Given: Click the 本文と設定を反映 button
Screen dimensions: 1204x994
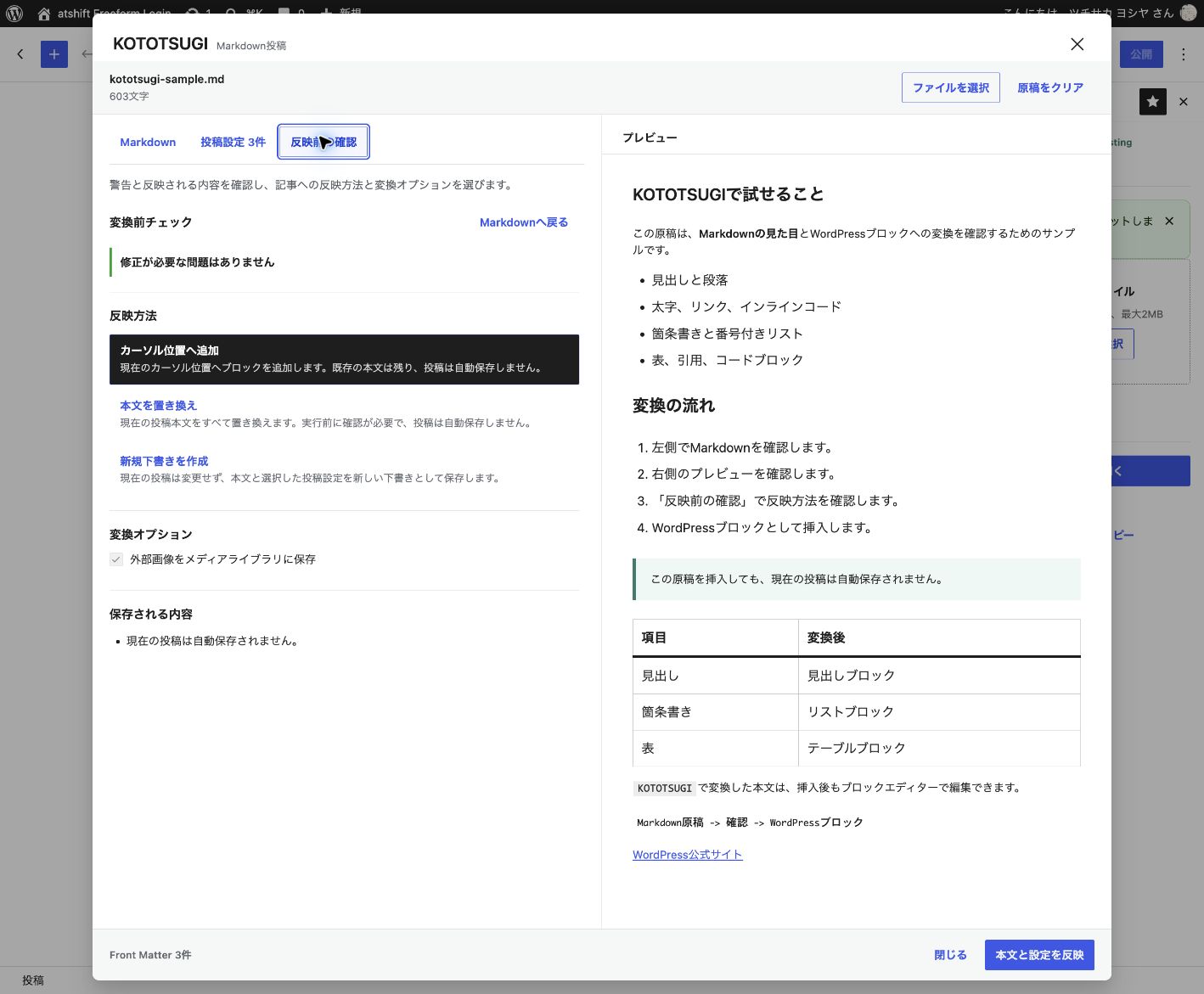Looking at the screenshot, I should (x=1039, y=955).
